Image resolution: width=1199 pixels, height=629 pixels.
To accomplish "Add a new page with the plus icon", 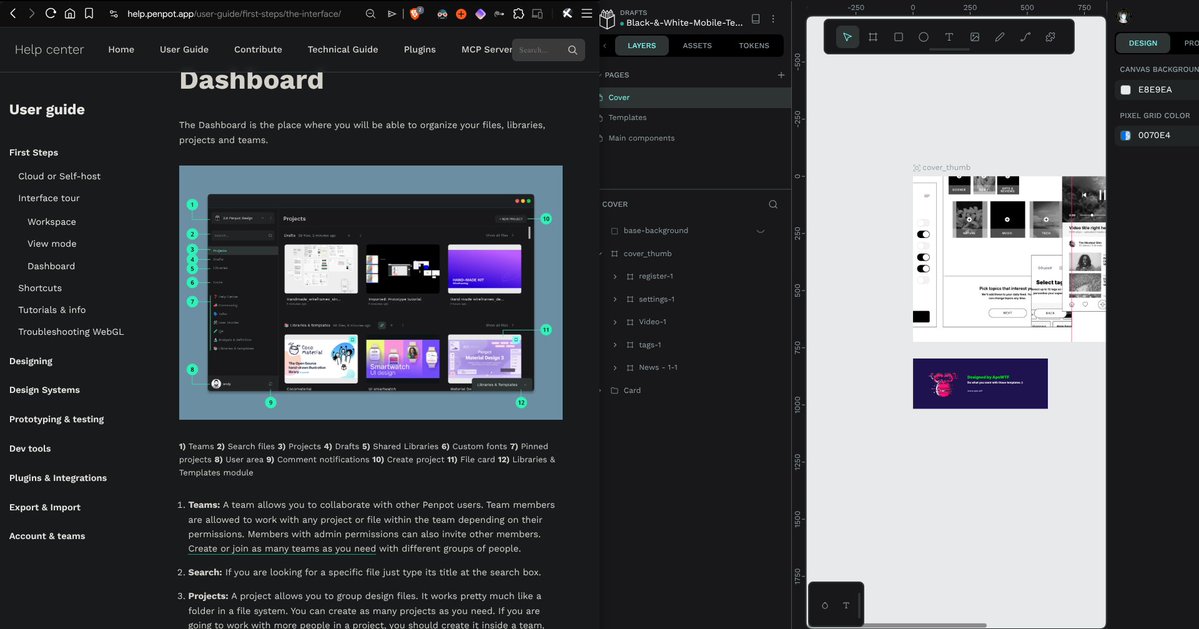I will [781, 75].
